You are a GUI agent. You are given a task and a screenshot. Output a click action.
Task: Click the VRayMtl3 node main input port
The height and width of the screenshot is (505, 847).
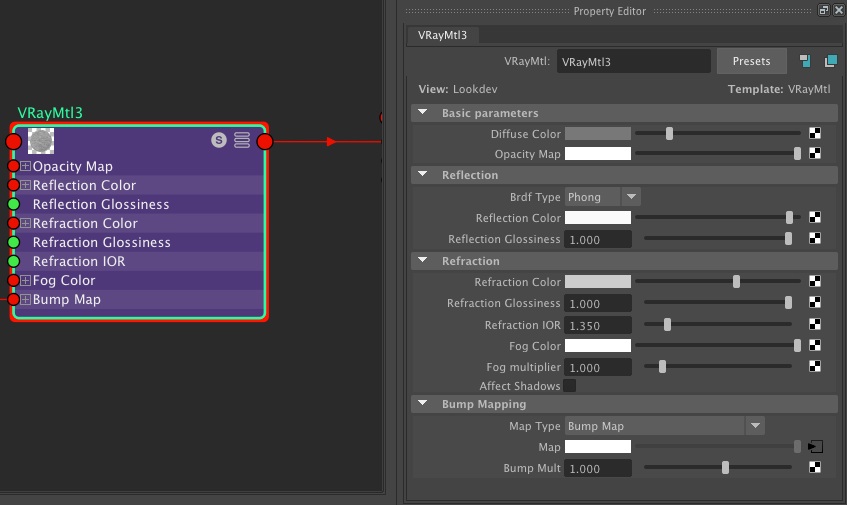[x=14, y=142]
